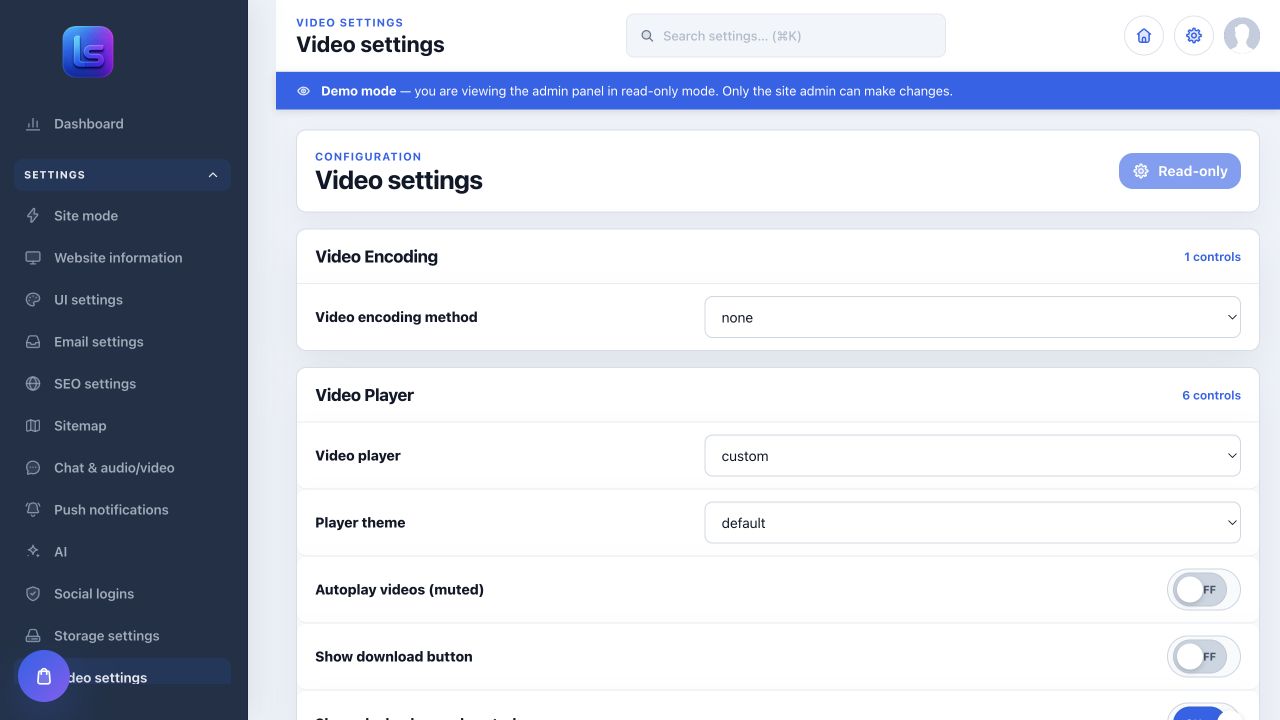Open Push notifications settings
Screen dimensions: 1280x720
[122, 510]
